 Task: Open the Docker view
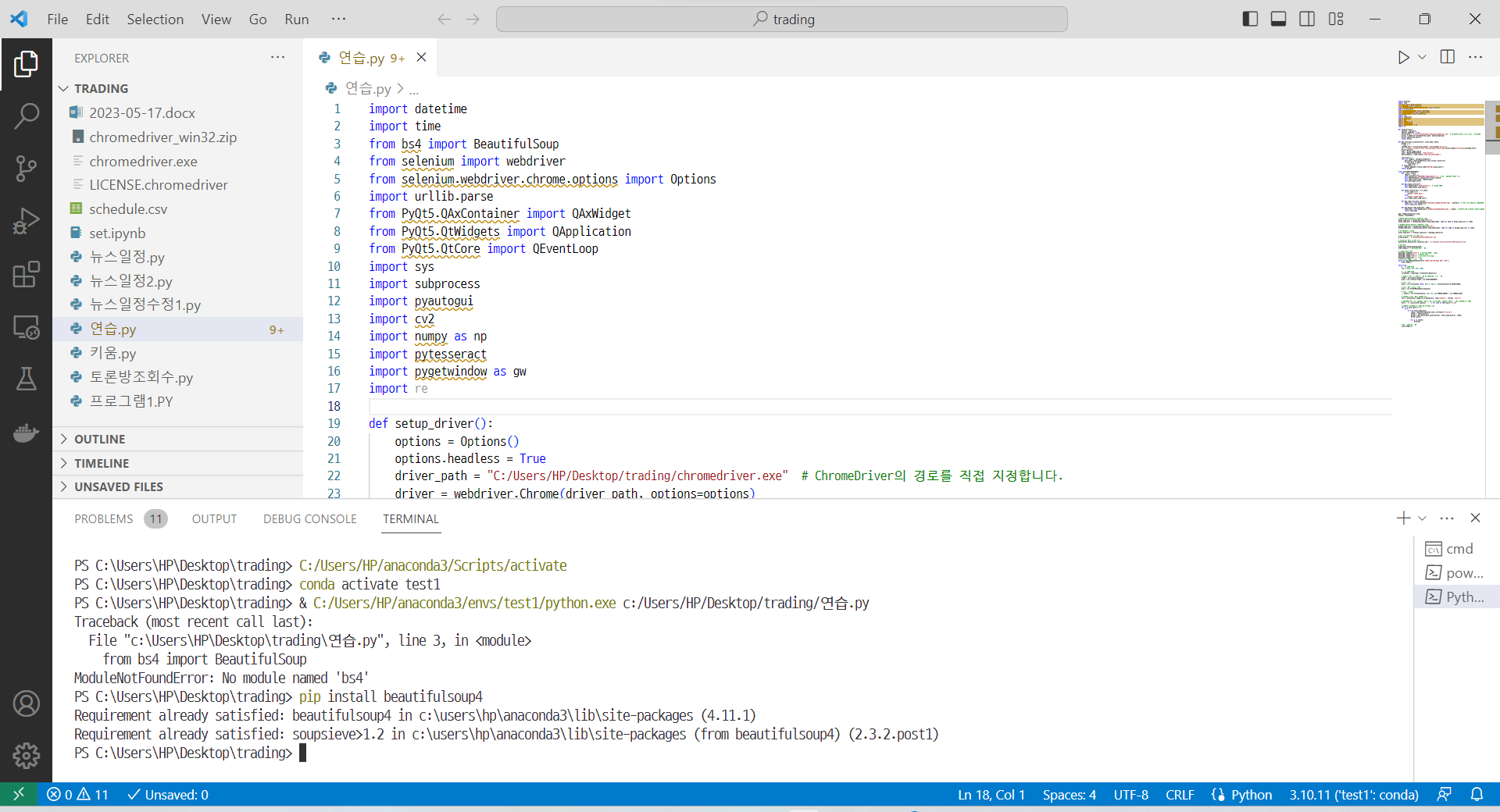click(x=26, y=433)
